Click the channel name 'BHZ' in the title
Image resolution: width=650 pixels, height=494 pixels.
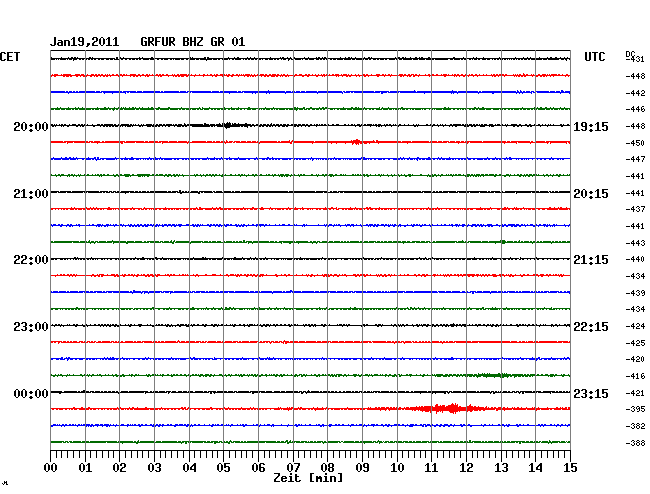click(193, 42)
